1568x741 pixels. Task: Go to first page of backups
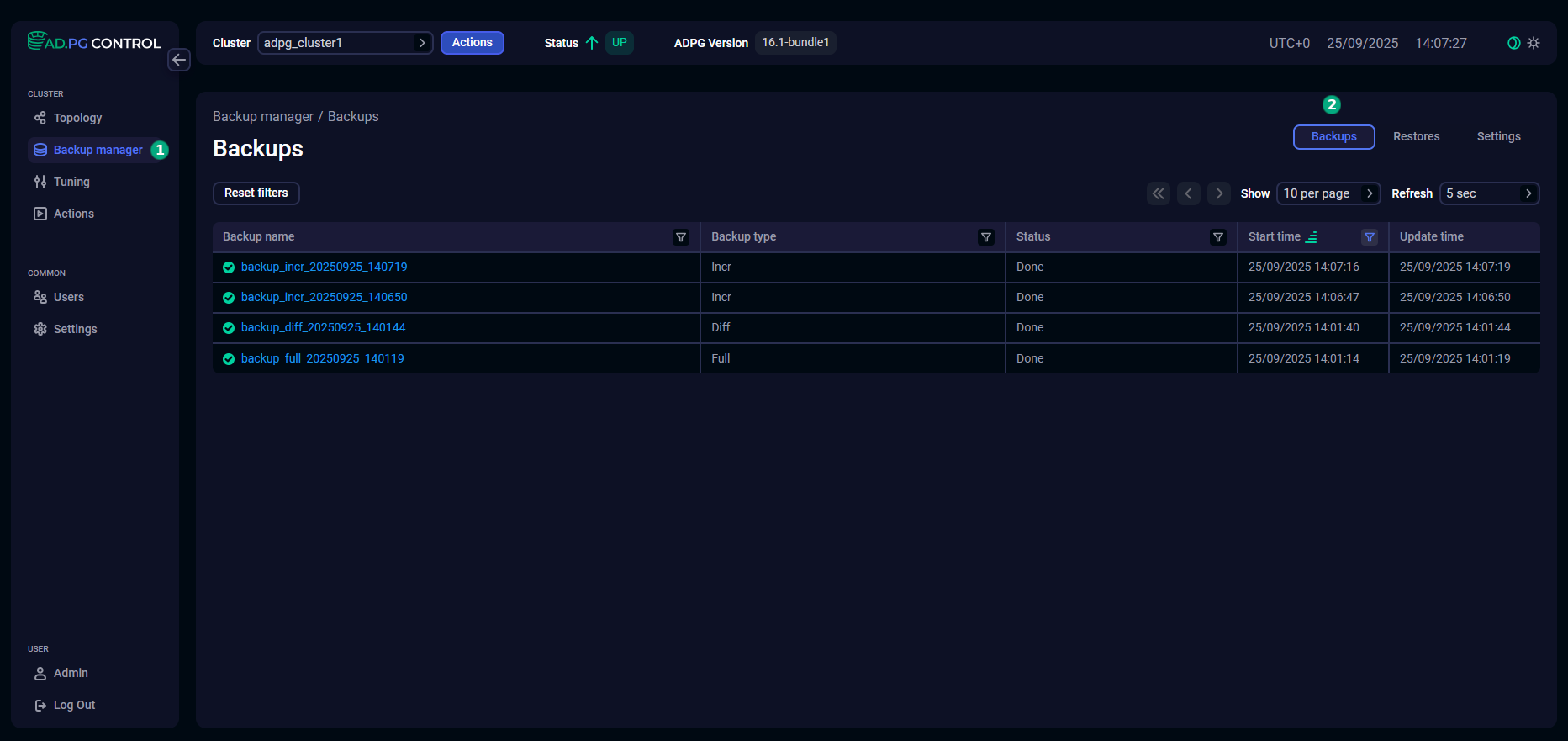(x=1158, y=193)
